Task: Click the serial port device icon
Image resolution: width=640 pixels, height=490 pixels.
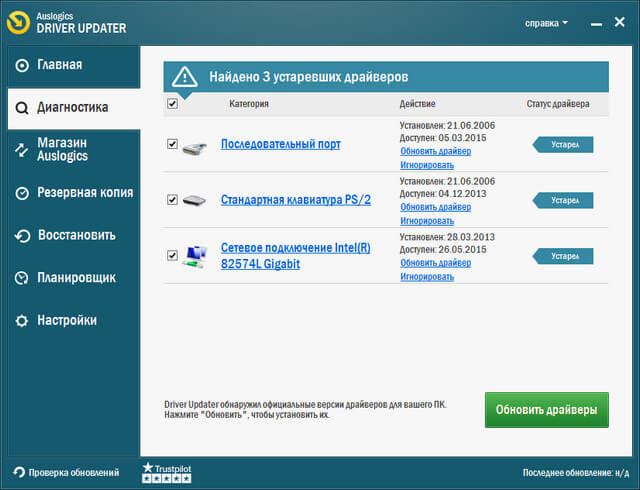Action: 195,145
